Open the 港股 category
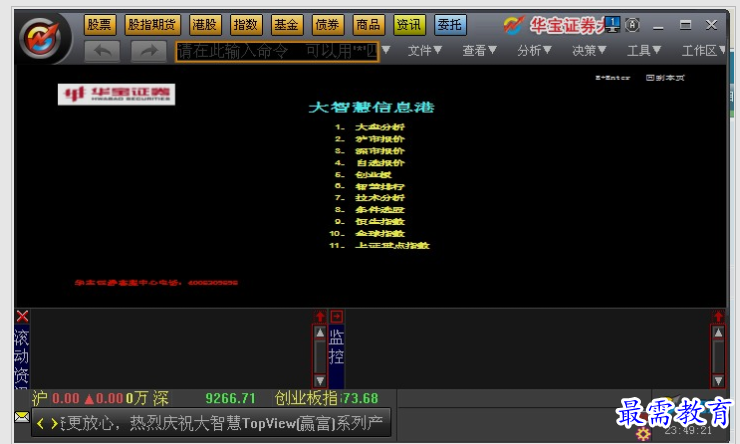 pyautogui.click(x=205, y=25)
